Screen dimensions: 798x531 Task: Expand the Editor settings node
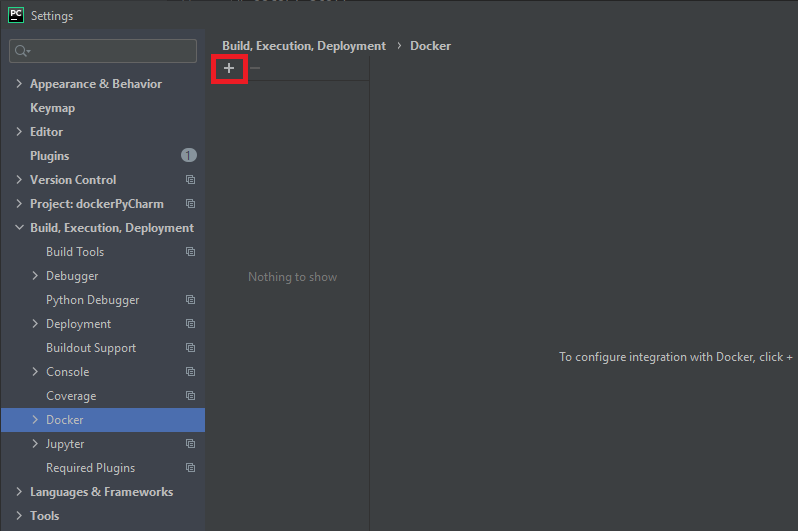coord(19,131)
